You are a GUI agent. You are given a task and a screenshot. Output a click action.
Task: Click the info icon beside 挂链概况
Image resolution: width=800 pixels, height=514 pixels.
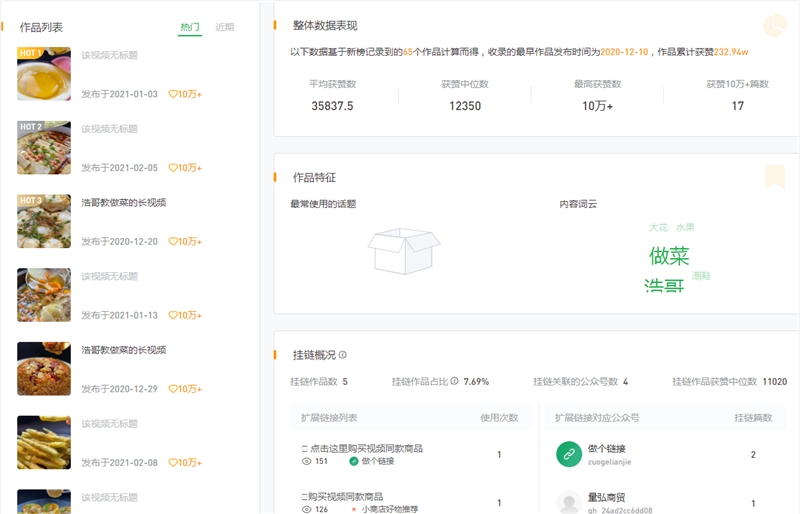pos(343,355)
